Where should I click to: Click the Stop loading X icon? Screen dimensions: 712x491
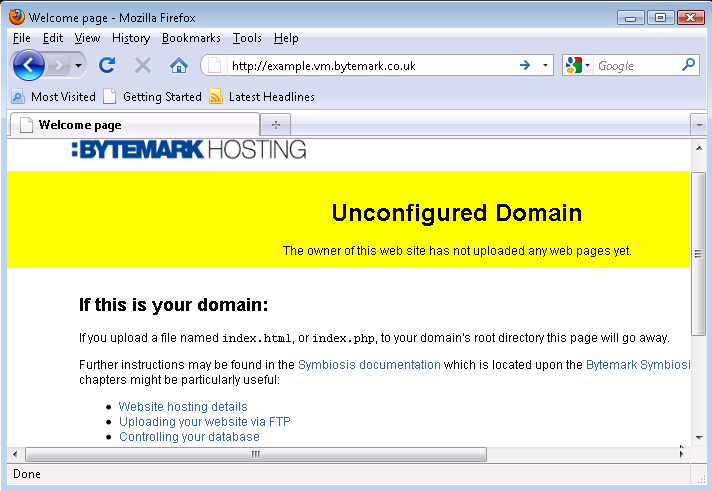[x=143, y=65]
